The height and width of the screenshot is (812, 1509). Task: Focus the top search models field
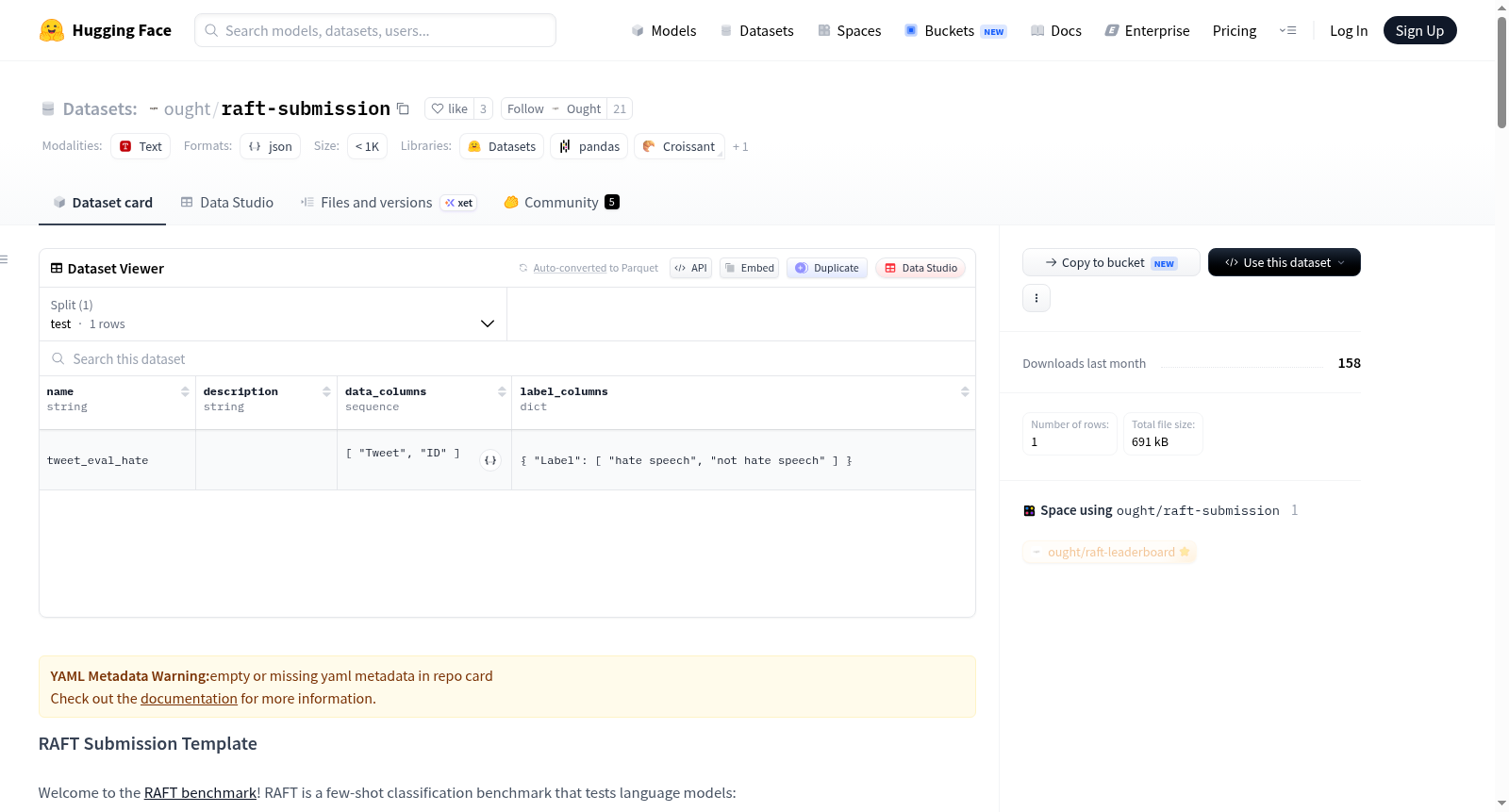(375, 30)
